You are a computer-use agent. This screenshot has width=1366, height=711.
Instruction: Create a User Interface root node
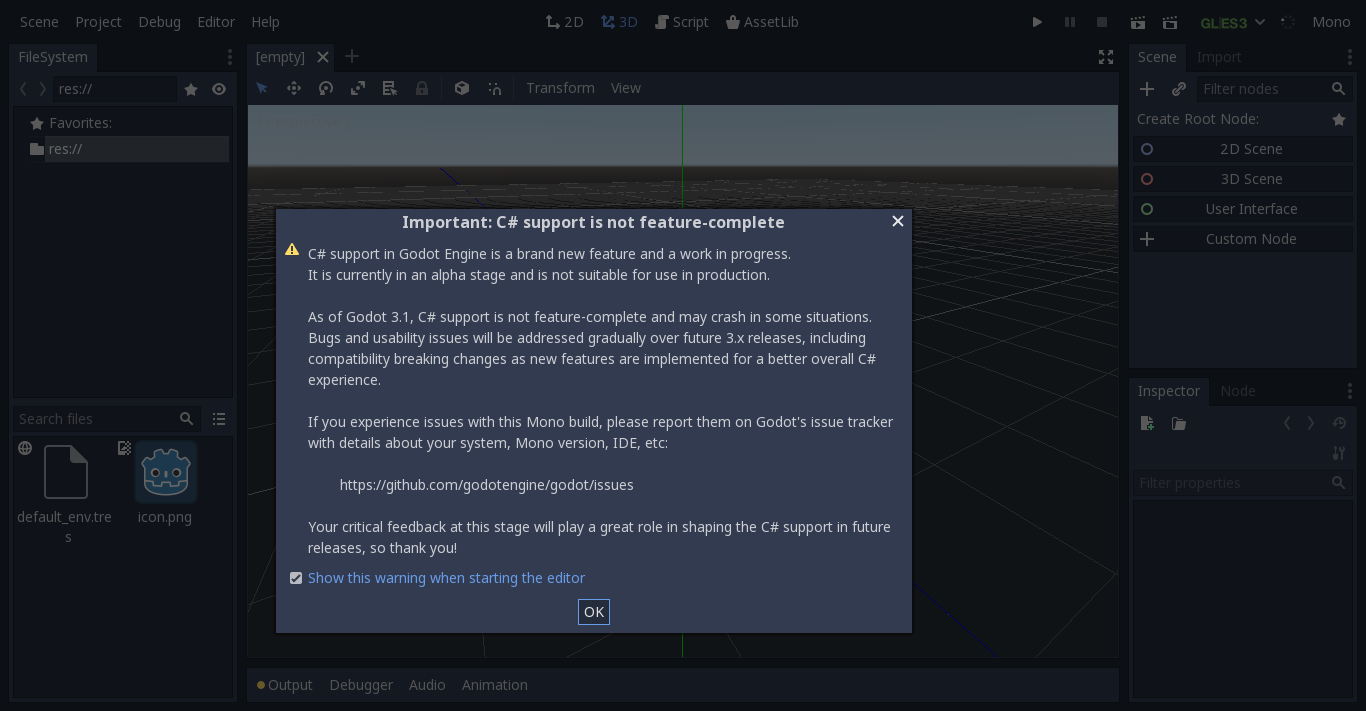[1243, 209]
